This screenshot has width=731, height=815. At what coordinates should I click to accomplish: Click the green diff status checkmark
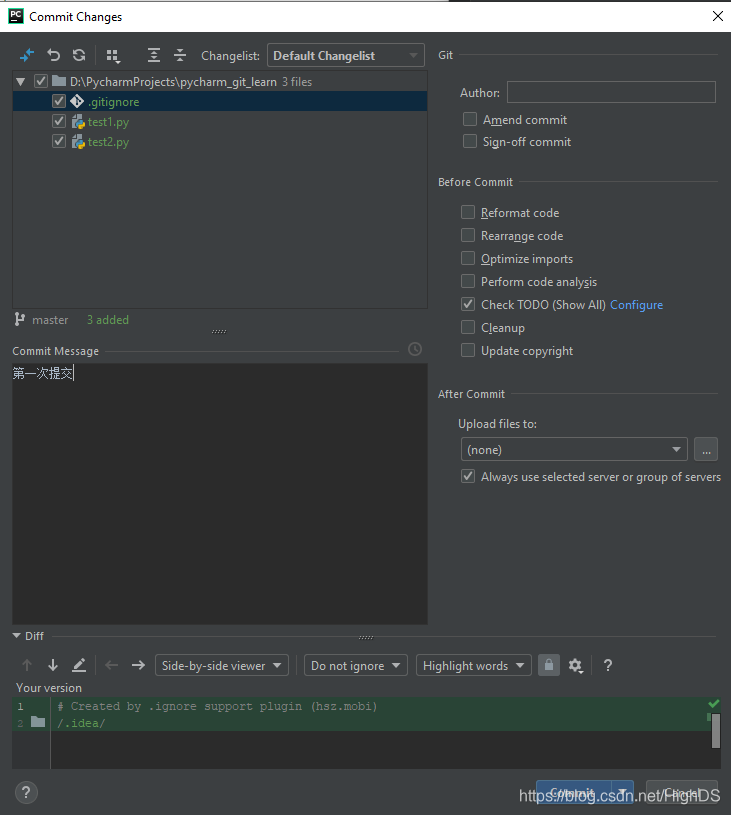point(714,703)
